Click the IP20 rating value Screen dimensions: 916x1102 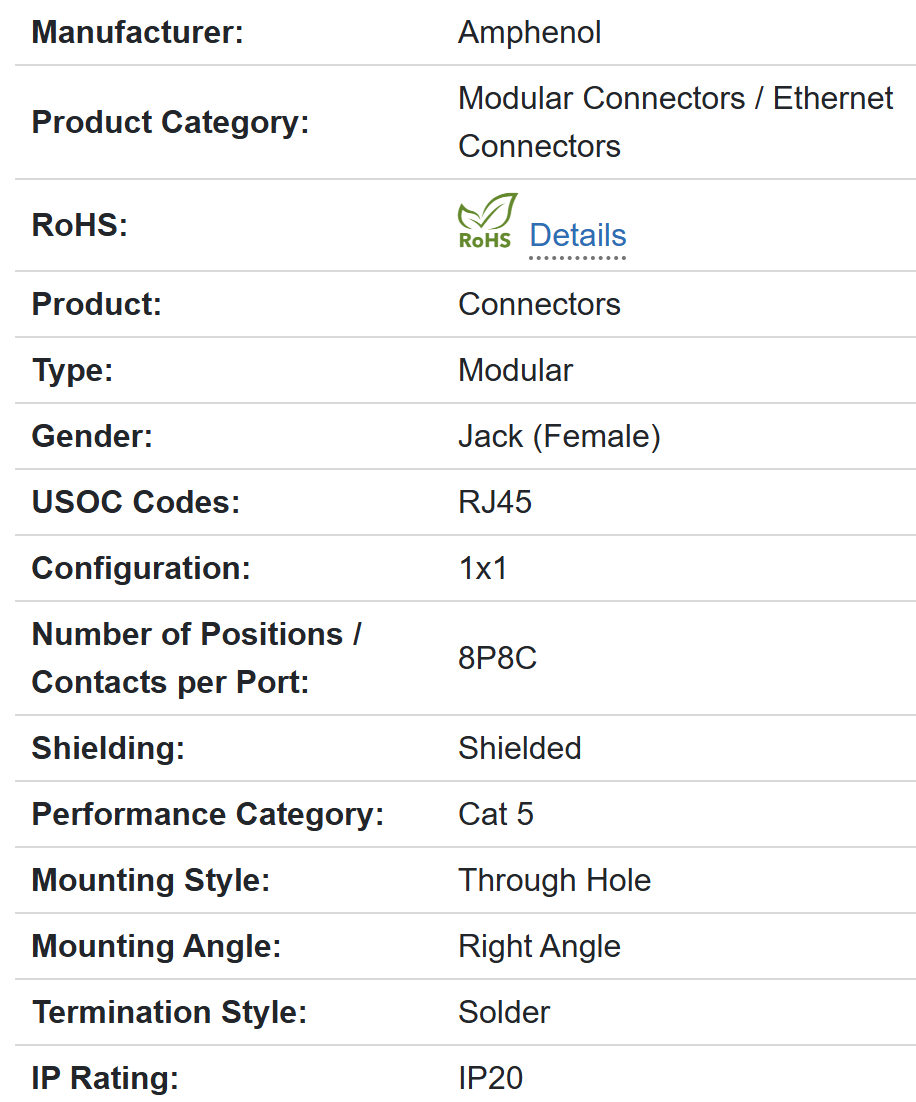click(x=490, y=1079)
